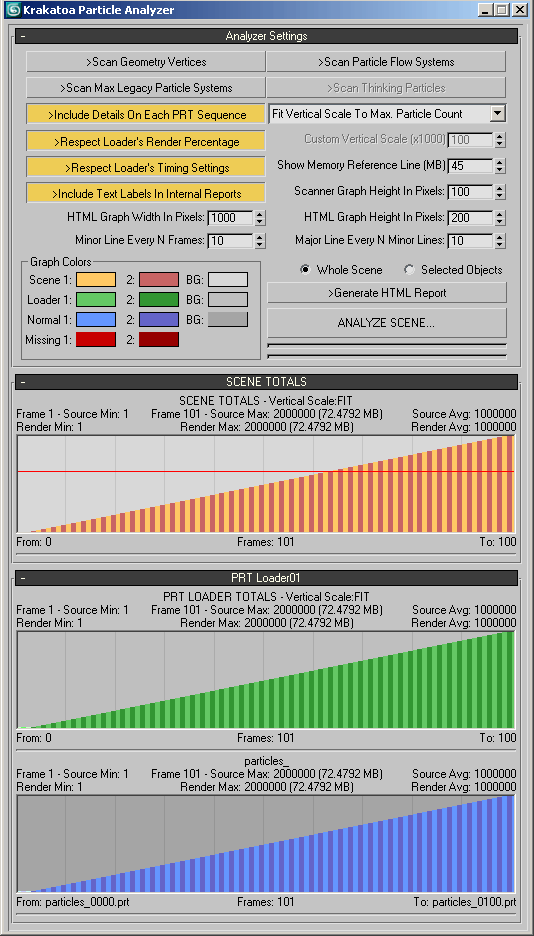Click the Custom Vertical Scale field
The image size is (534, 936).
click(470, 140)
